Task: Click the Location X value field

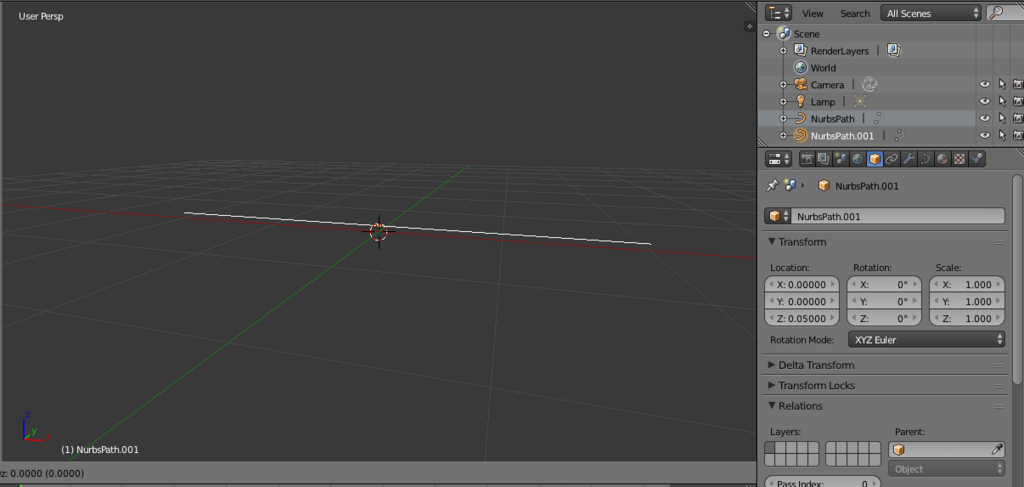Action: [803, 285]
